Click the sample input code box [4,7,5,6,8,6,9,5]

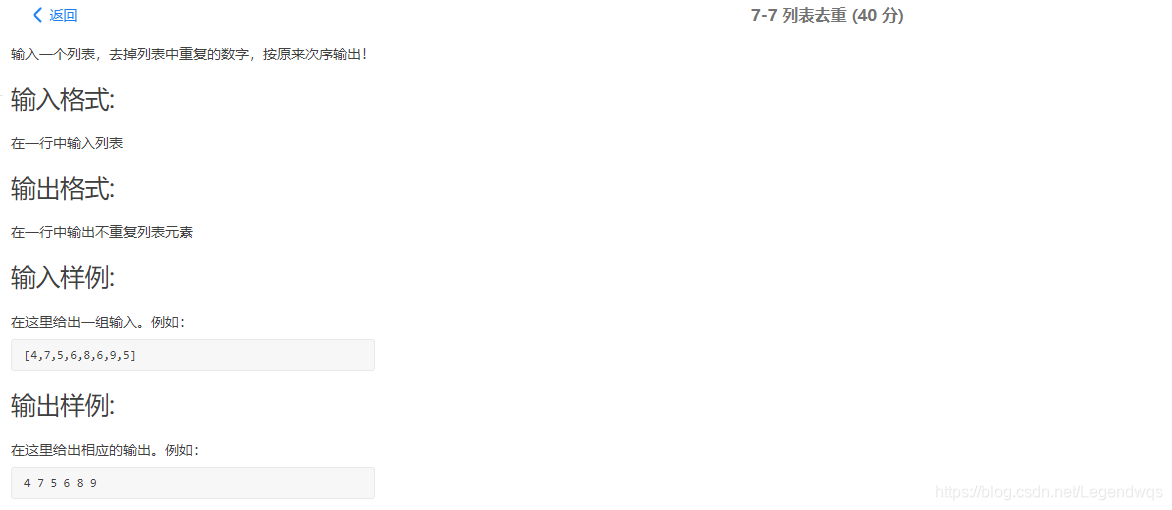pyautogui.click(x=193, y=354)
